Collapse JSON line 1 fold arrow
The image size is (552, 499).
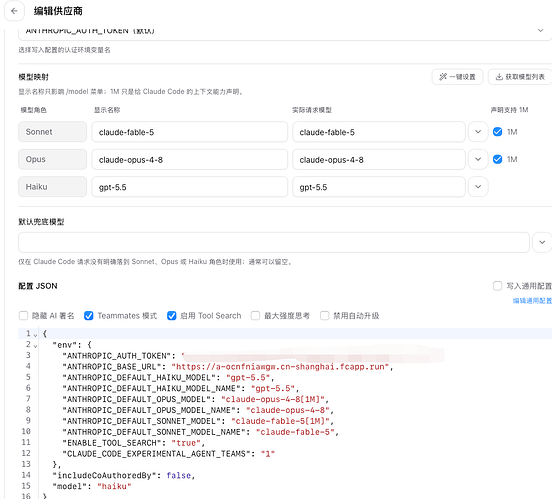[35, 335]
